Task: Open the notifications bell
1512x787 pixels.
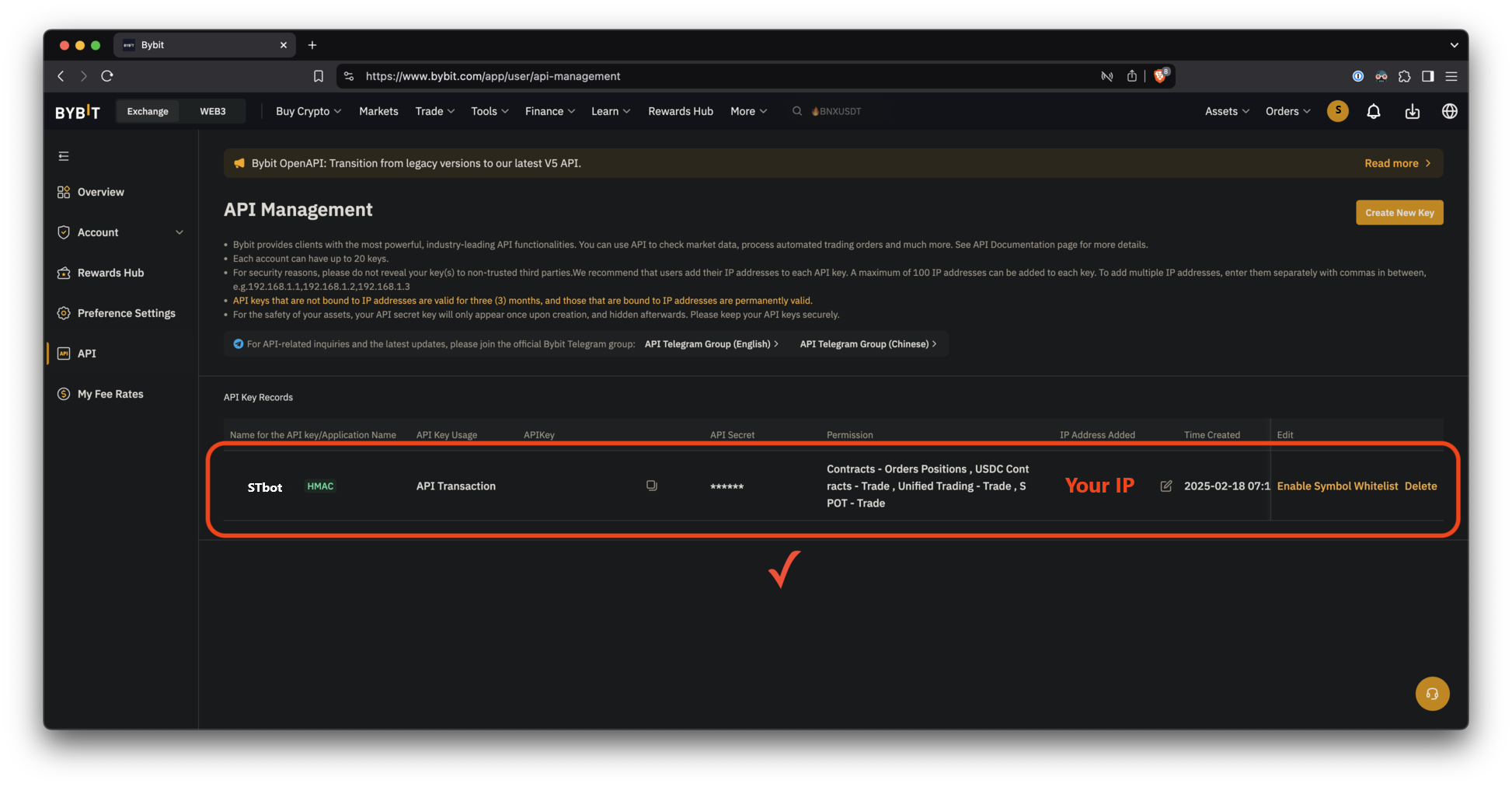Action: pos(1373,111)
